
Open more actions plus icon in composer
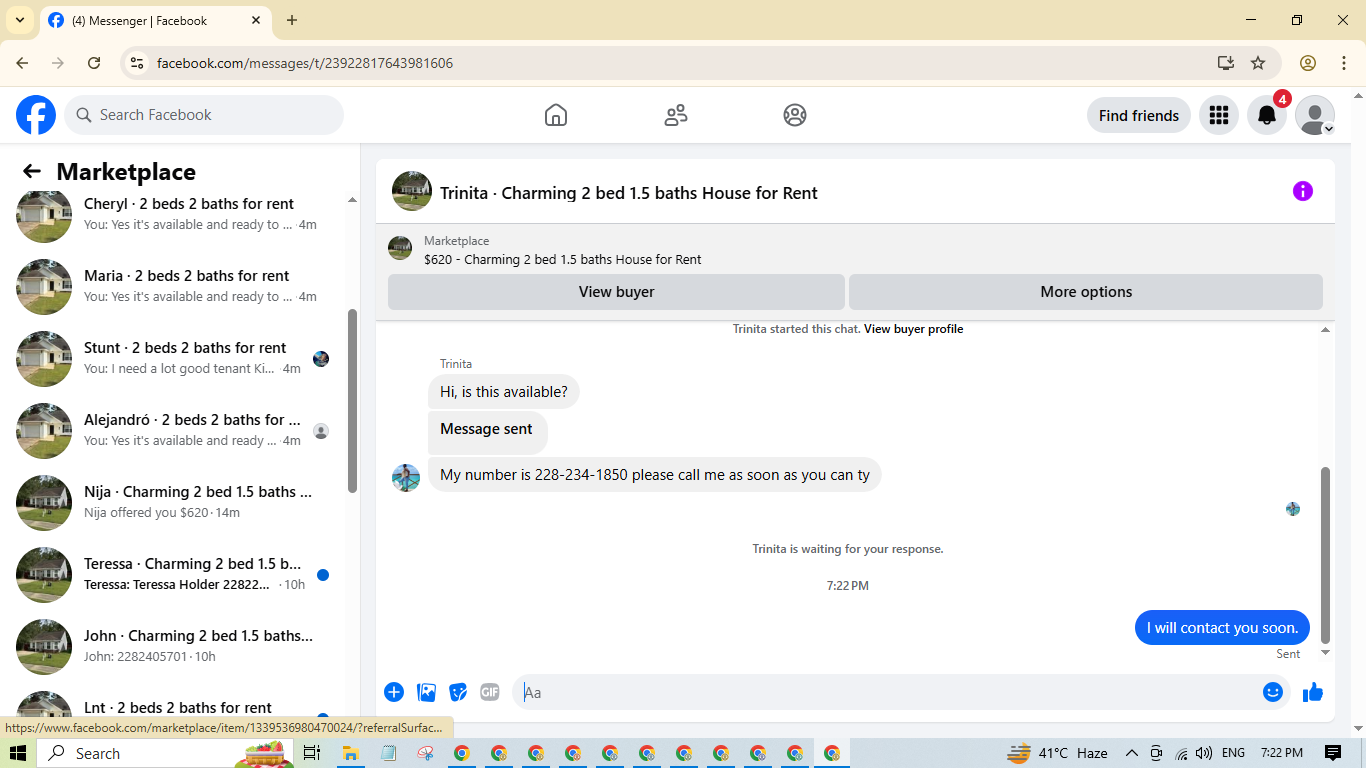pyautogui.click(x=394, y=692)
